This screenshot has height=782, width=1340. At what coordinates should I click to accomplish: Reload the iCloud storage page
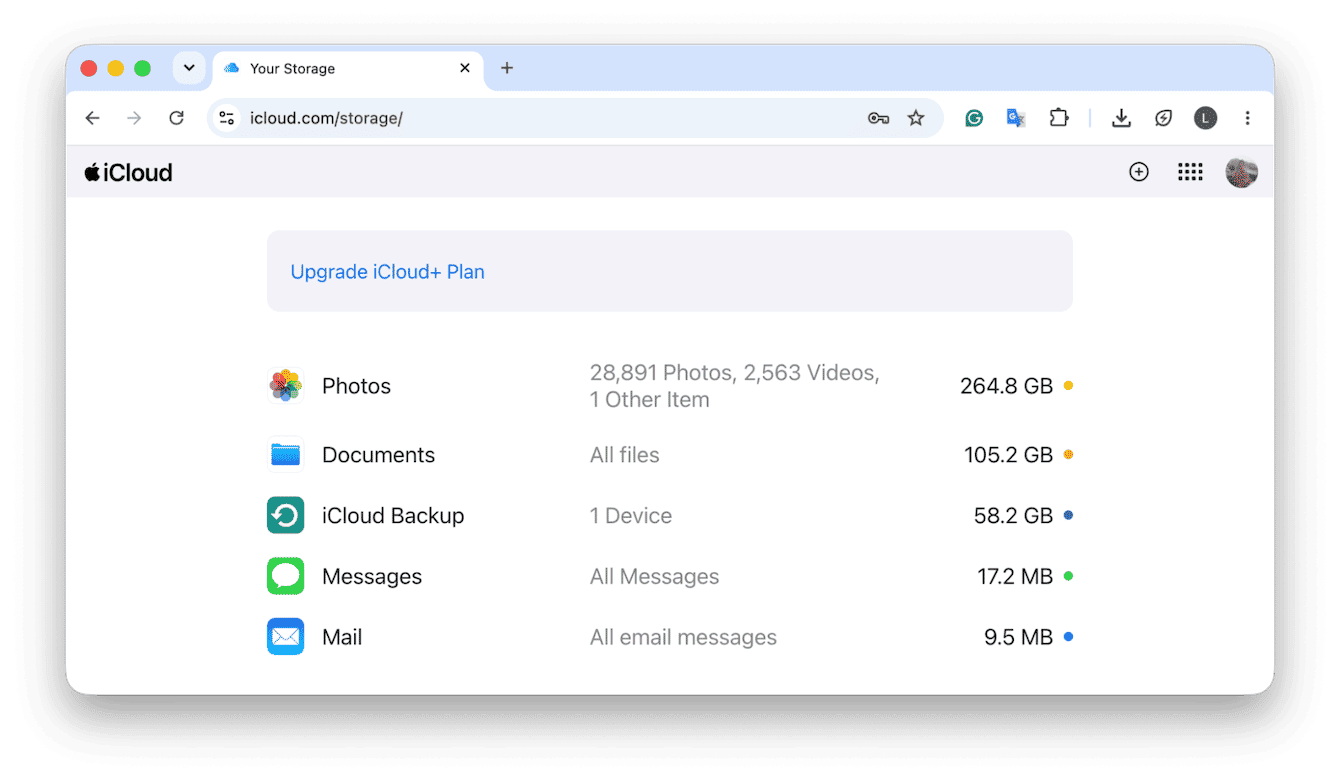tap(177, 118)
